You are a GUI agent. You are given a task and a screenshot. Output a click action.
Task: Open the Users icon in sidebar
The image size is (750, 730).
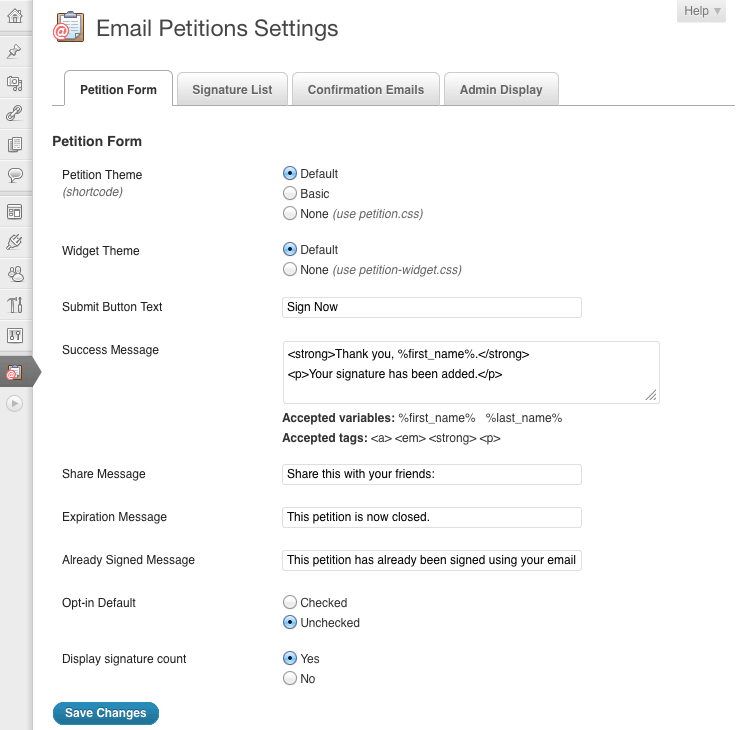(15, 273)
